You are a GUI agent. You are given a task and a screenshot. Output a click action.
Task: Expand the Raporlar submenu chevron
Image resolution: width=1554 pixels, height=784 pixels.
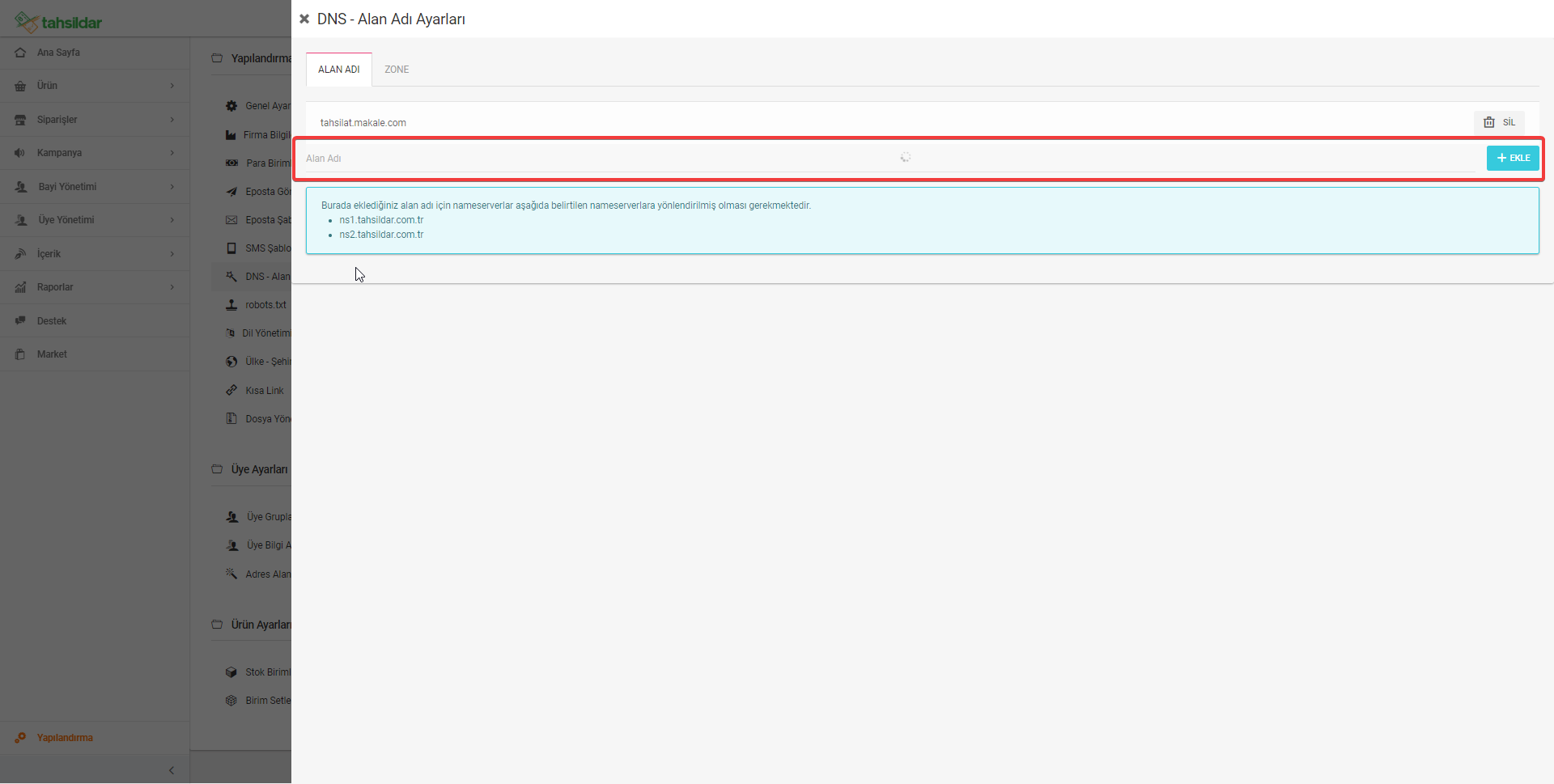pos(172,287)
